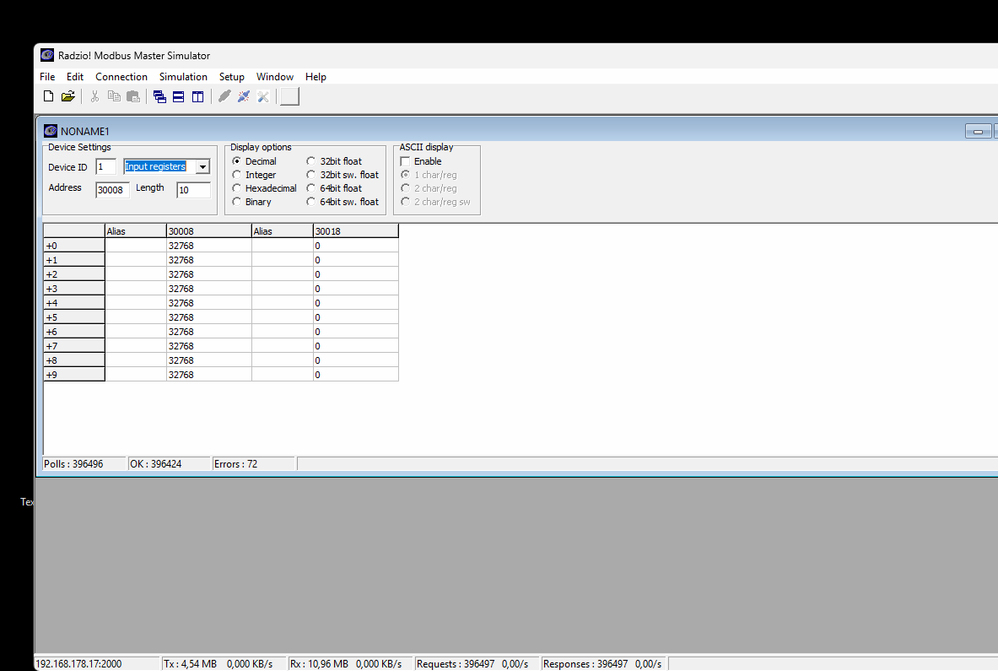The image size is (998, 671).
Task: Open the Edit menu
Action: click(75, 76)
